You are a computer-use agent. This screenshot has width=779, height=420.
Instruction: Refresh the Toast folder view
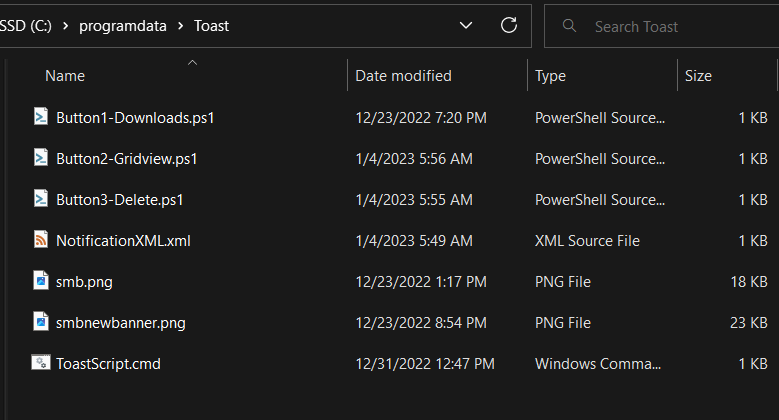tap(508, 25)
